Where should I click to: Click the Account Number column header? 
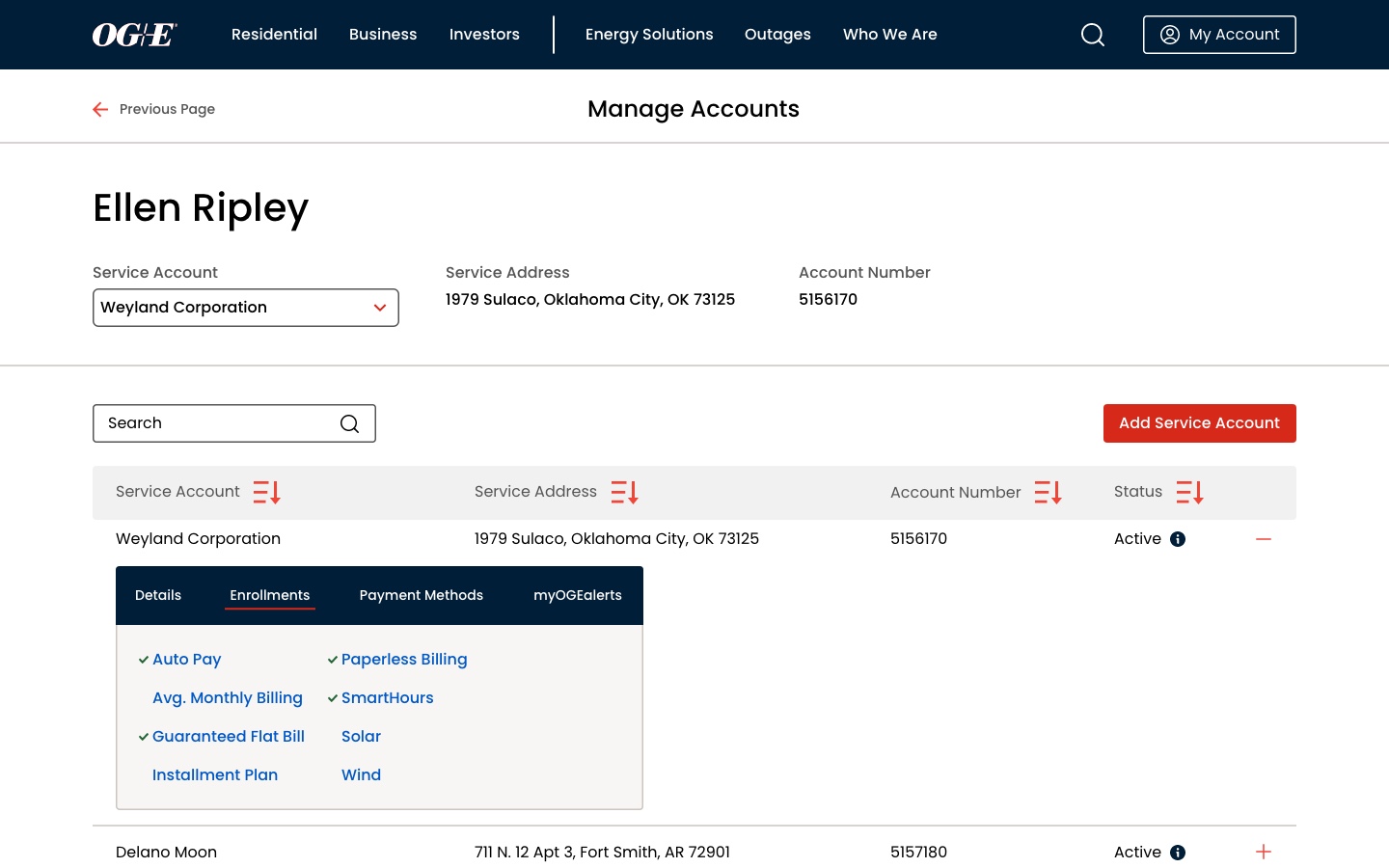(955, 493)
